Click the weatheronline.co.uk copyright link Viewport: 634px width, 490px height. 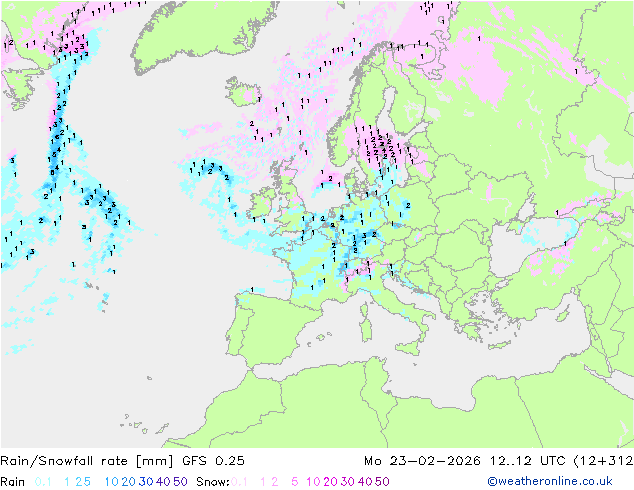[550, 481]
